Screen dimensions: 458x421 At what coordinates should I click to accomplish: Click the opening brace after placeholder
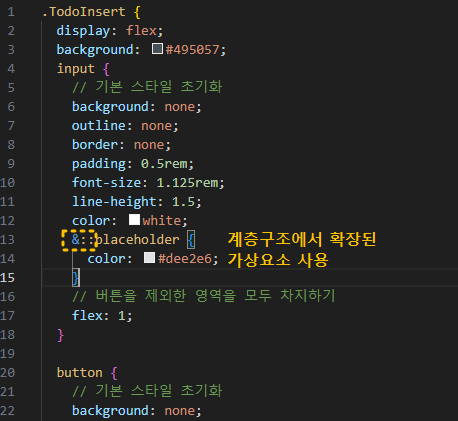191,239
